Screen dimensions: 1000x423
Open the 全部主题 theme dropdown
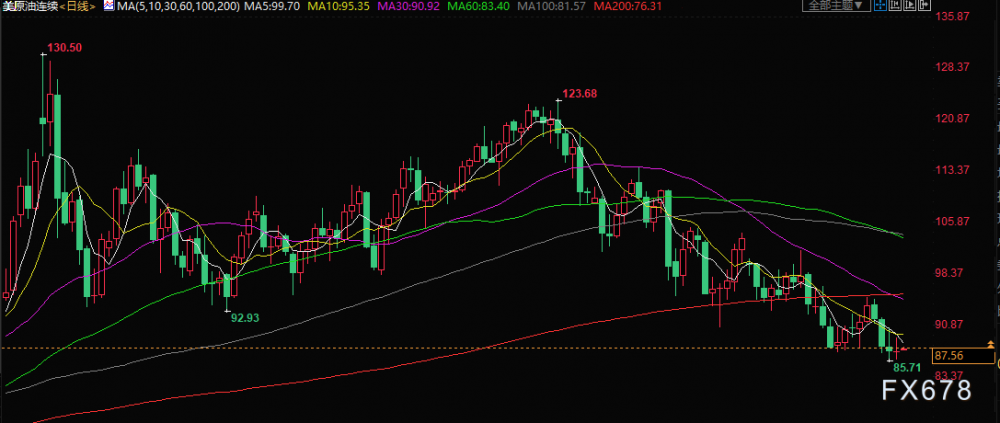coord(836,6)
